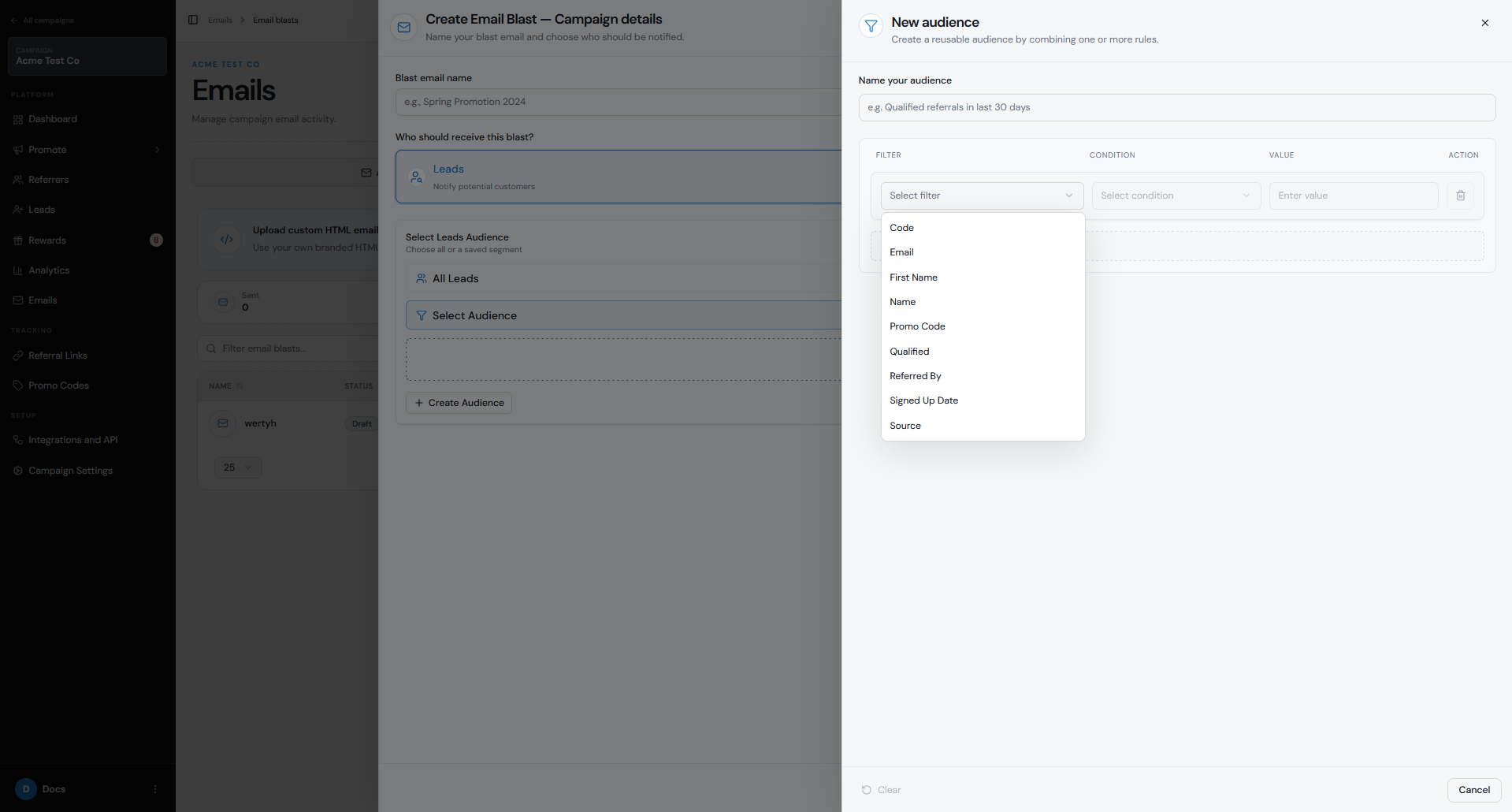Viewport: 1512px width, 812px height.
Task: Click the Blast email name field
Action: [x=619, y=102]
